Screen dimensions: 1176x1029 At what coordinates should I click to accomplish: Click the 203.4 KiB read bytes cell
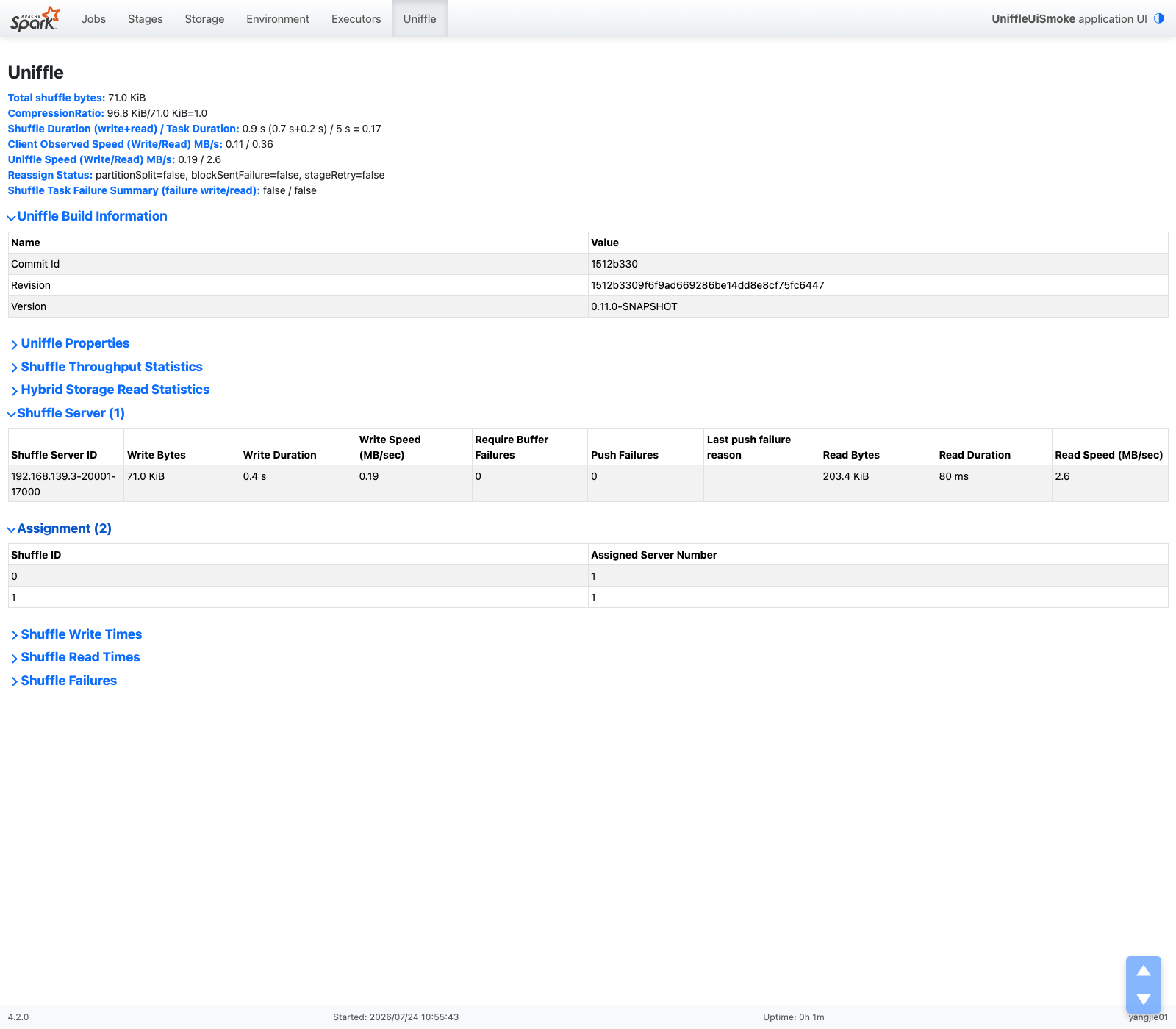click(878, 484)
